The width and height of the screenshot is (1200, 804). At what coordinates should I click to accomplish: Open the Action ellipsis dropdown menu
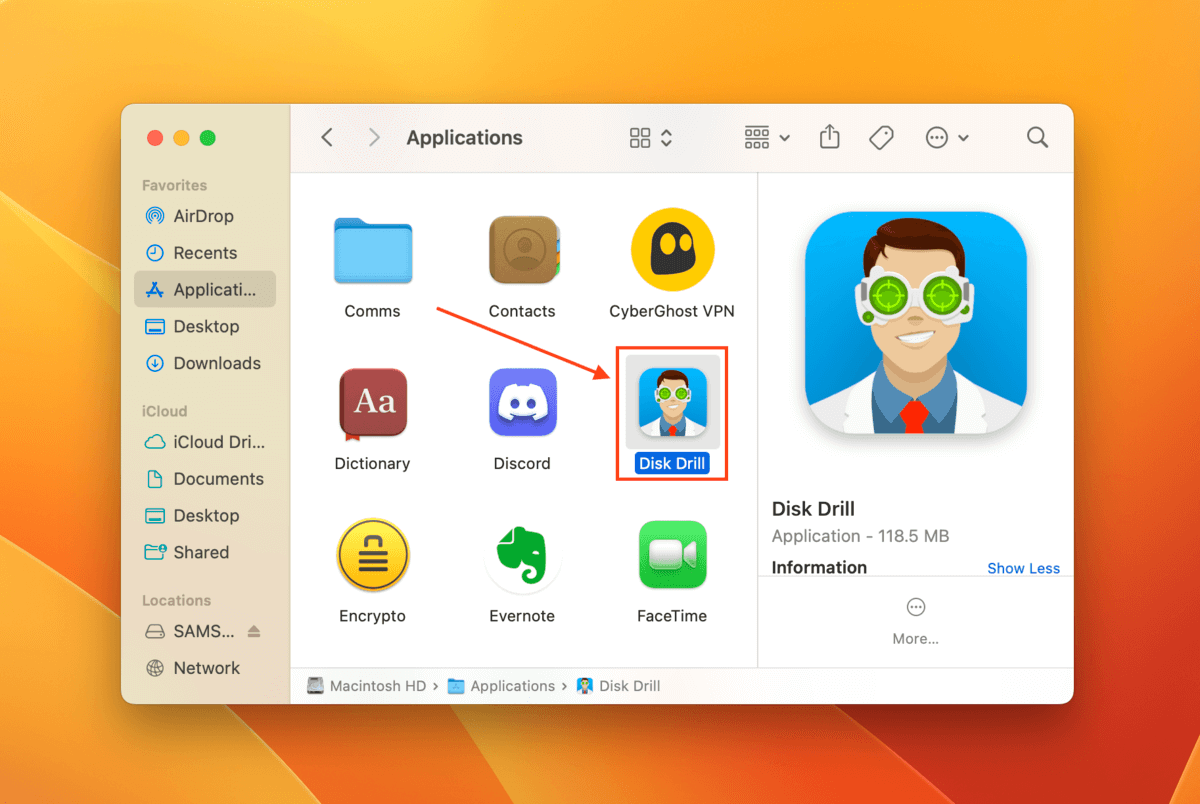tap(947, 138)
